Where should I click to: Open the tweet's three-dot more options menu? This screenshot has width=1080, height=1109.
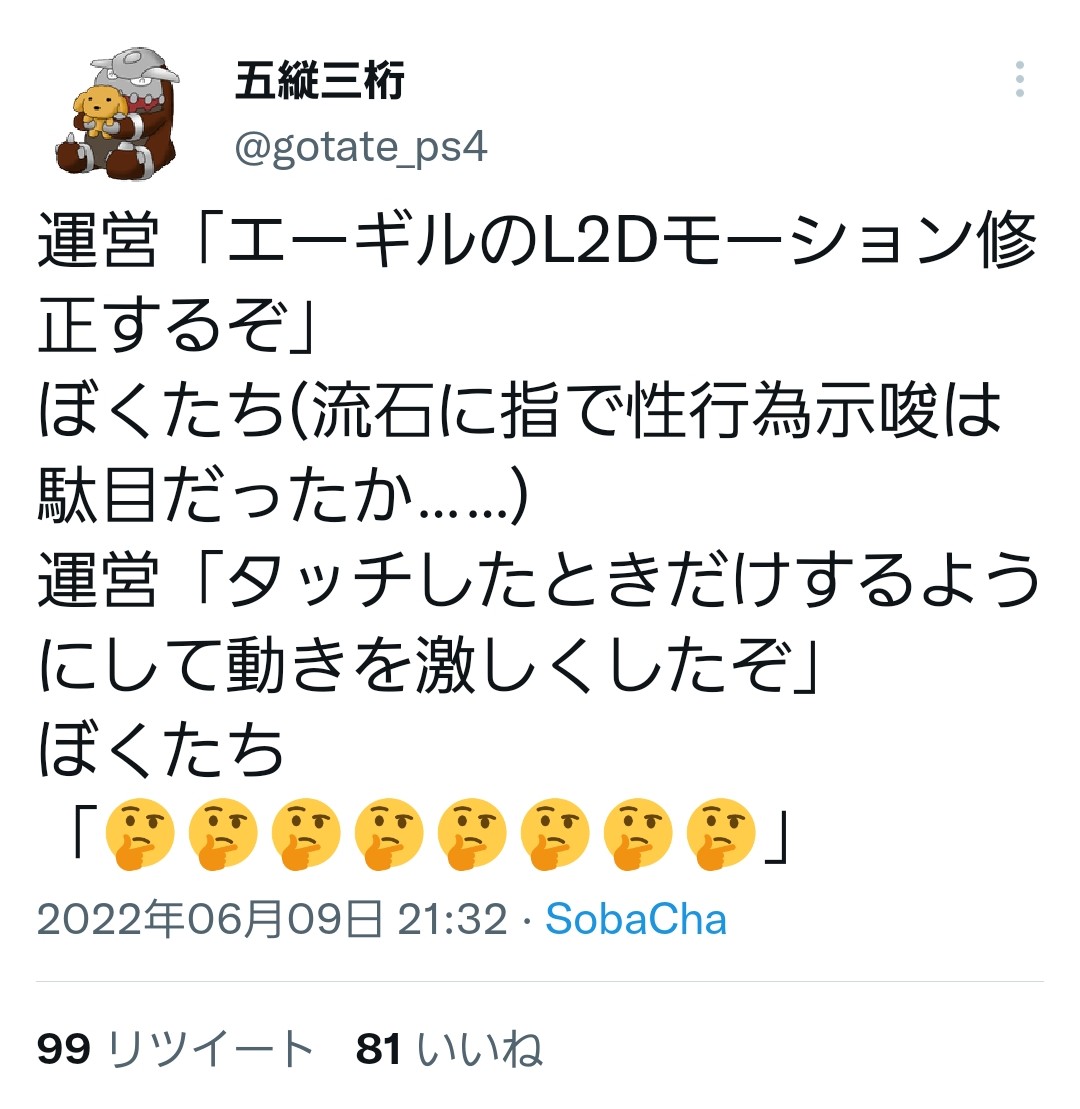click(1019, 79)
